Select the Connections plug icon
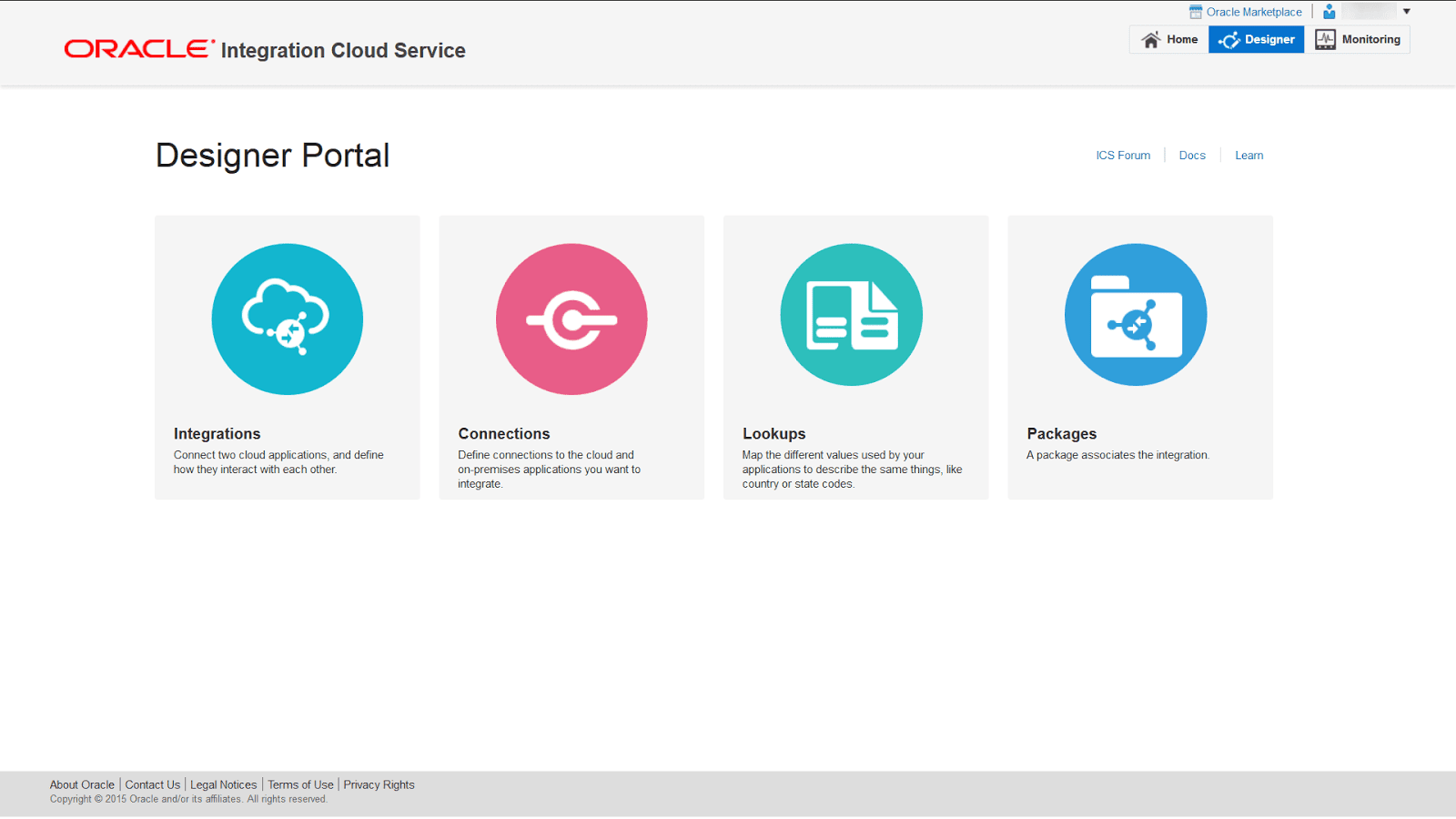 pos(571,318)
